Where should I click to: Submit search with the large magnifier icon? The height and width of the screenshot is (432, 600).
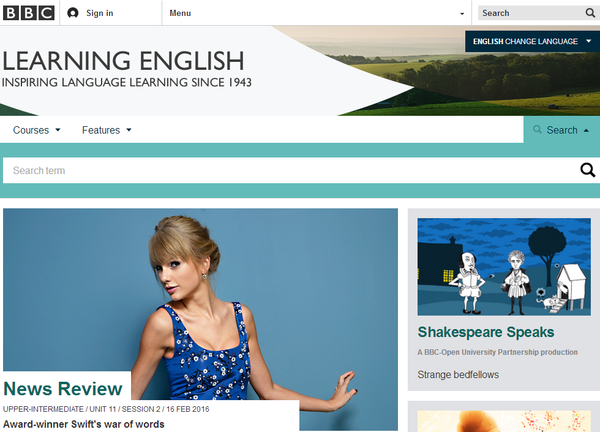point(587,170)
